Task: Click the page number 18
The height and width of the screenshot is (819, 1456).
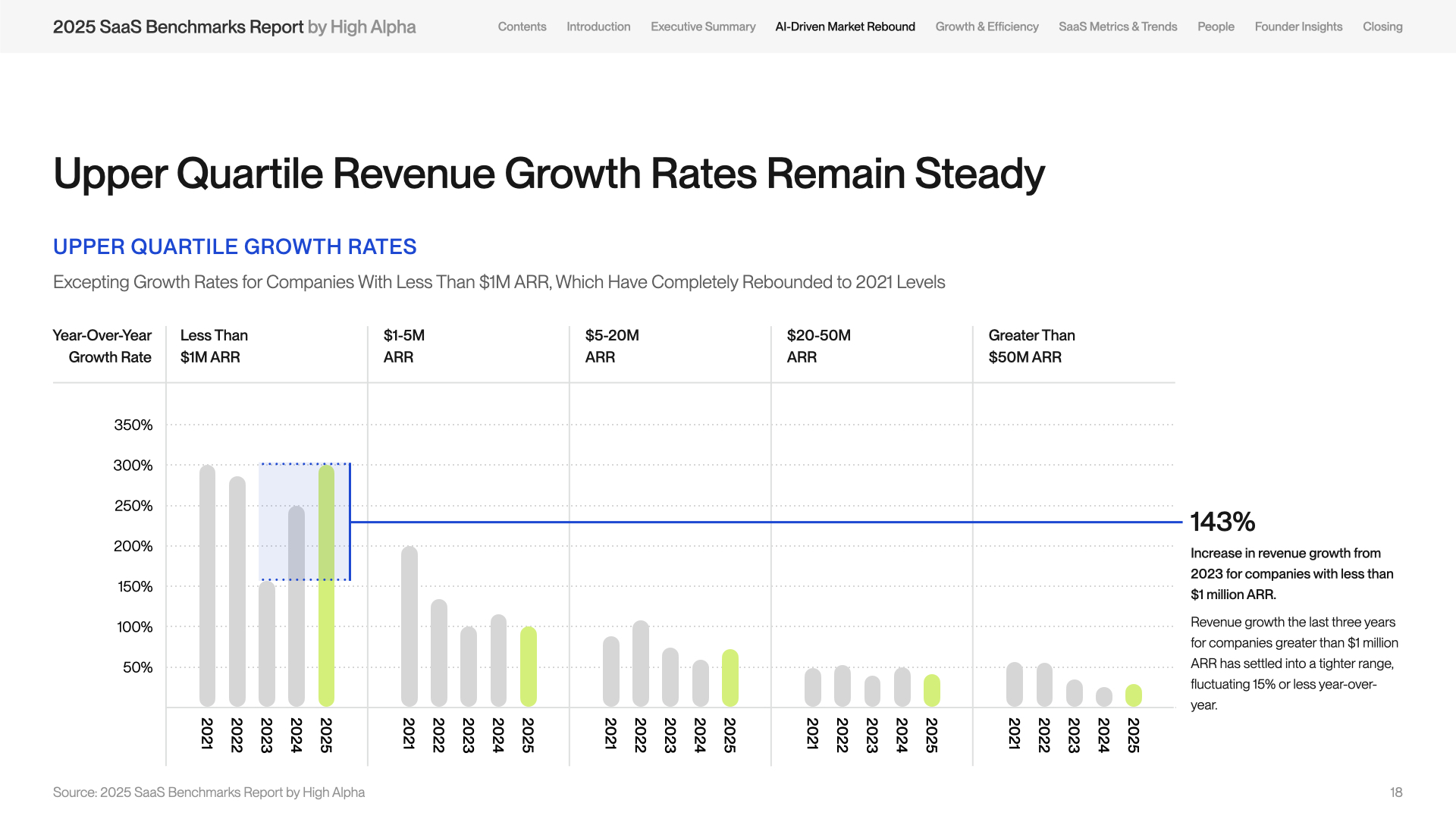Action: click(1395, 792)
